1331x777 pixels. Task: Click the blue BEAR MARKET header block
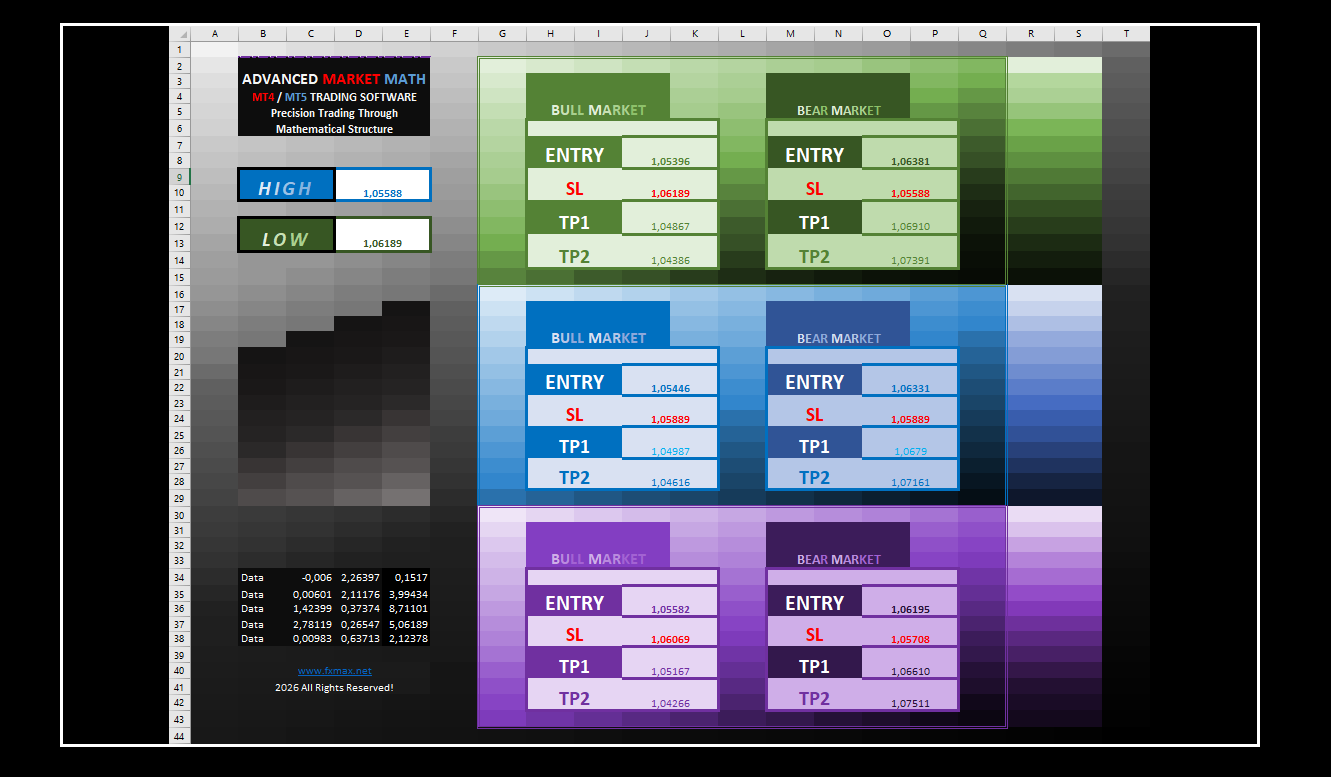[x=838, y=325]
